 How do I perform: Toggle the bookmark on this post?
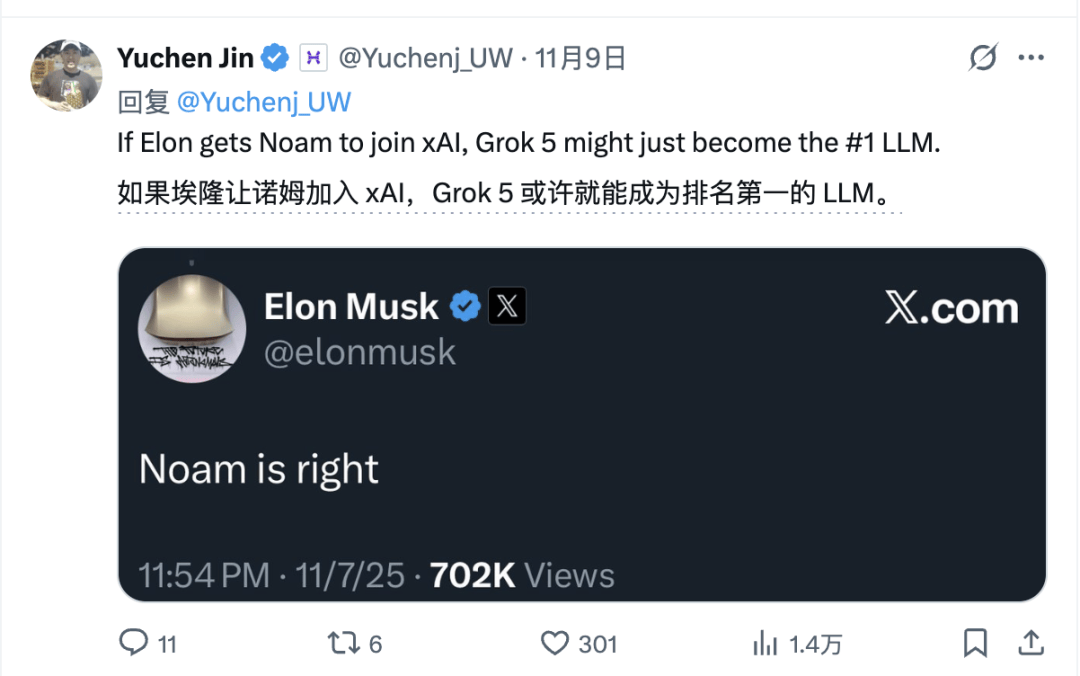tap(977, 644)
